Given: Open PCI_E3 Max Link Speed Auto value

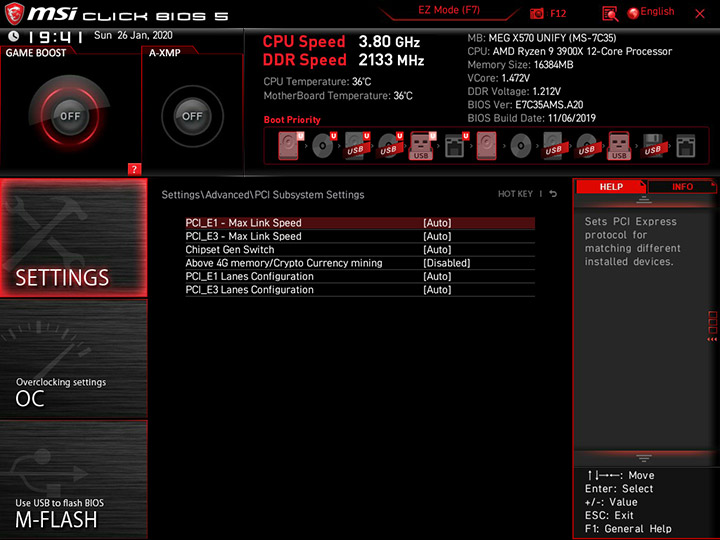Looking at the screenshot, I should coord(437,236).
